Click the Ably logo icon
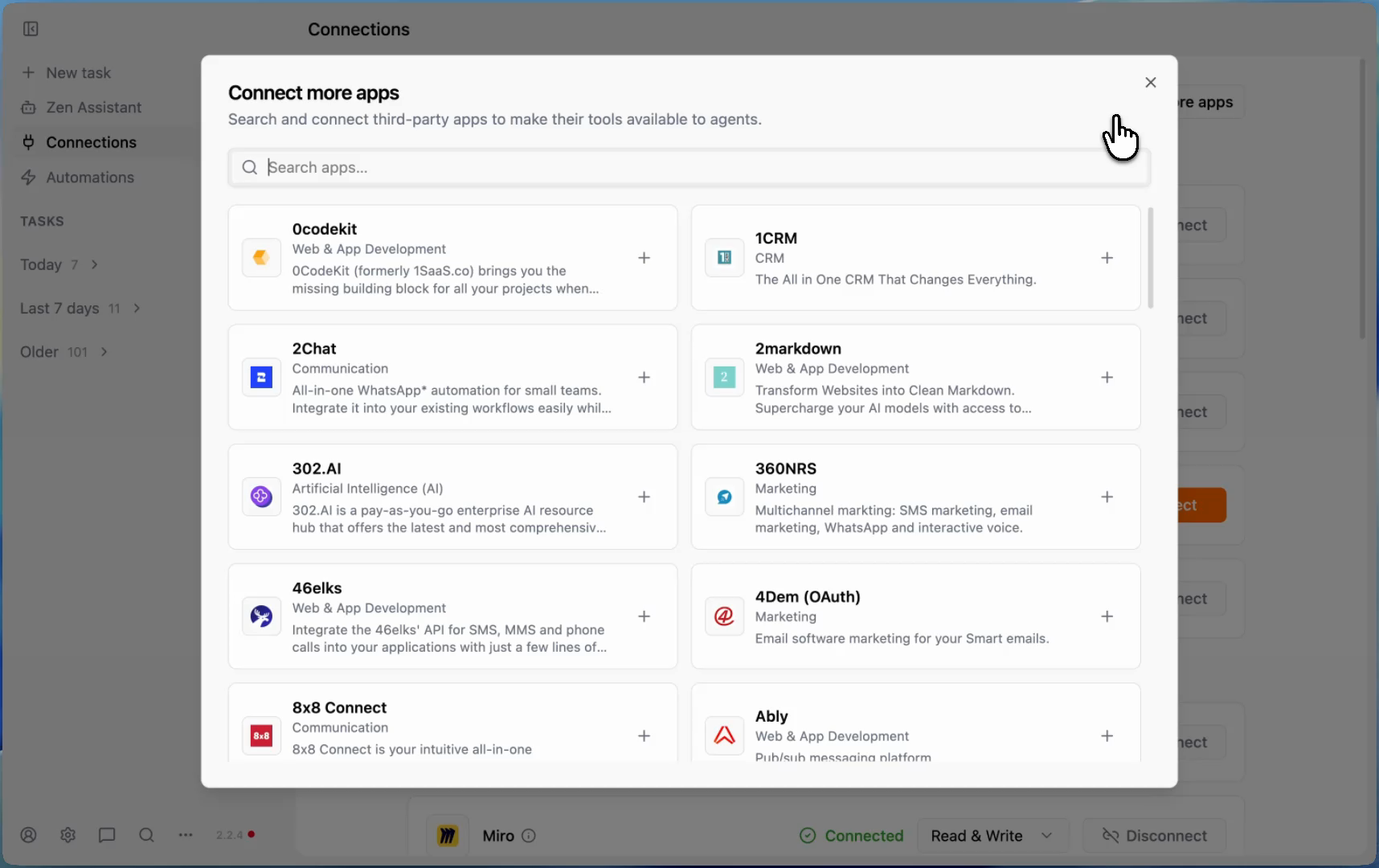1379x868 pixels. click(x=724, y=735)
